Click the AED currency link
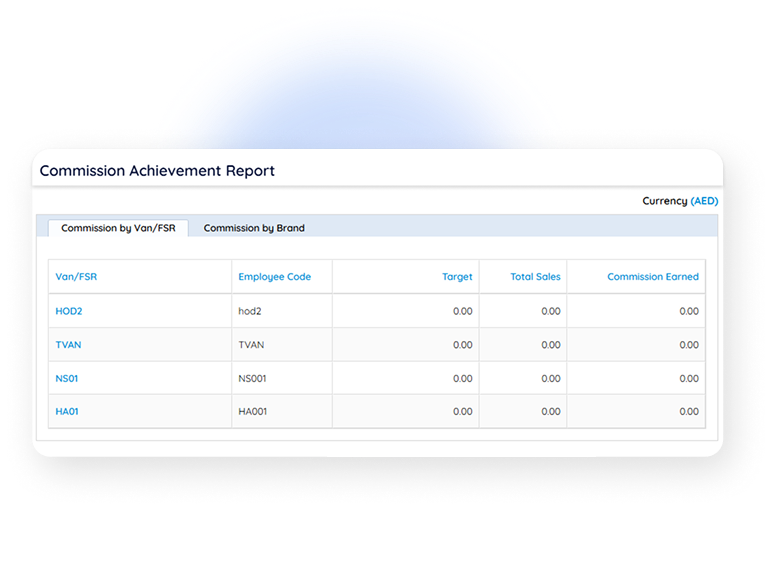This screenshot has height=584, width=772. click(704, 201)
